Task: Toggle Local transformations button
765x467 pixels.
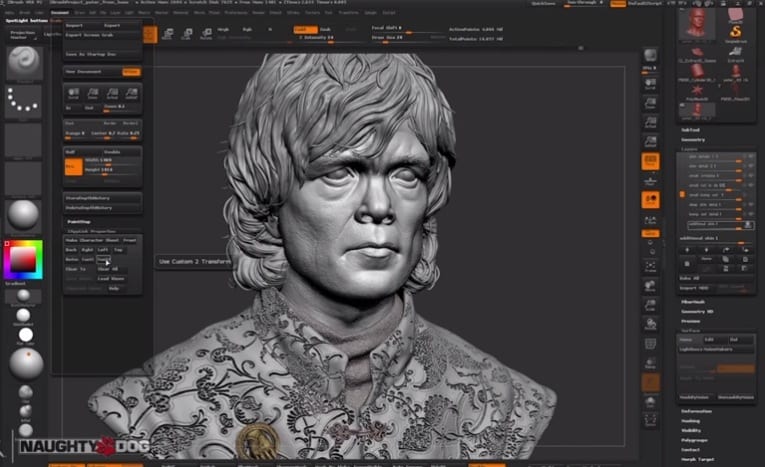Action: click(x=650, y=200)
